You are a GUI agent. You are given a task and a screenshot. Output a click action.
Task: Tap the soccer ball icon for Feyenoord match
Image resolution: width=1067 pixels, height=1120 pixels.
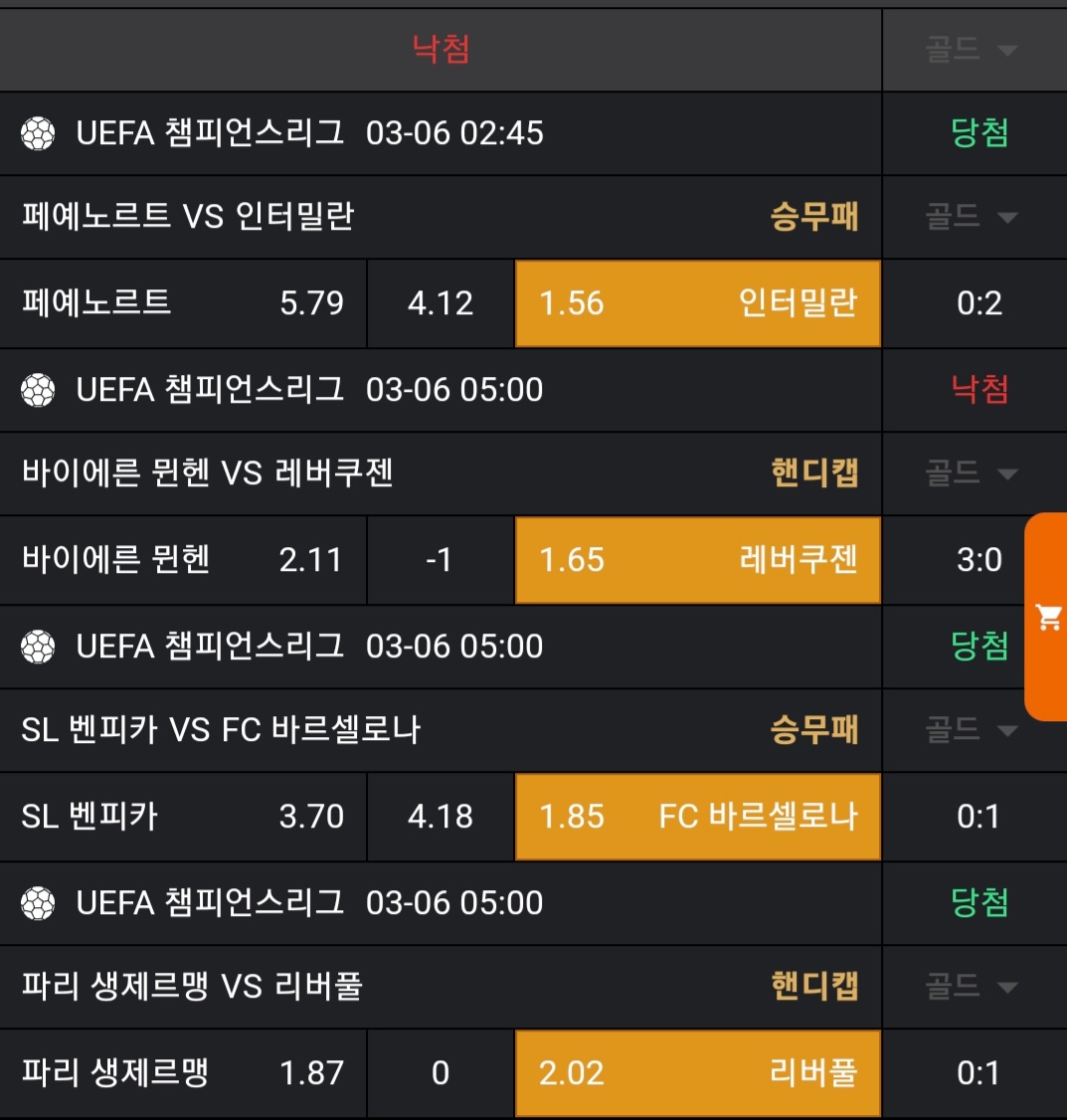(38, 133)
